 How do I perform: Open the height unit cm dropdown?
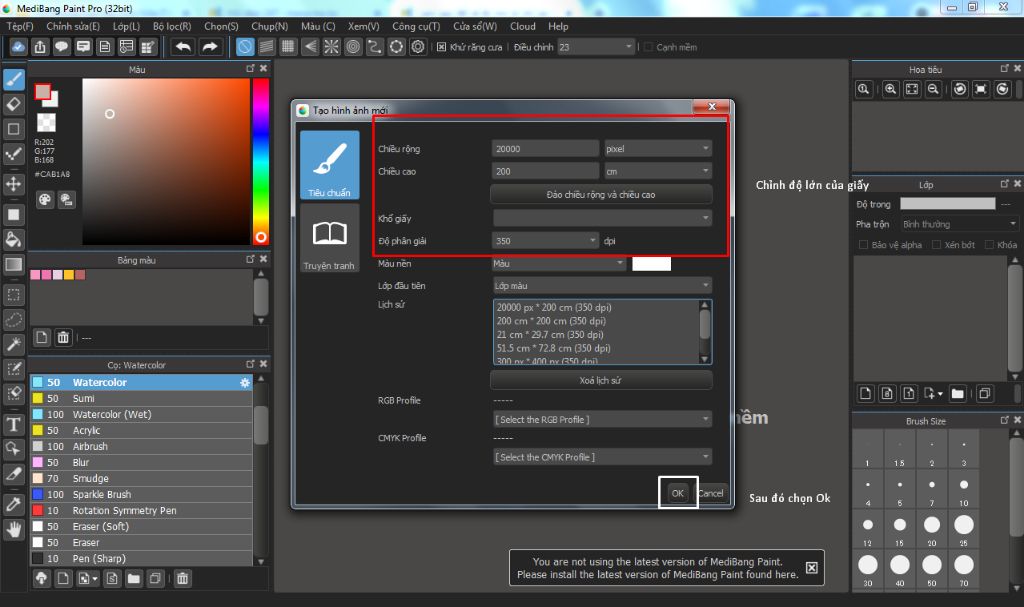click(x=658, y=171)
